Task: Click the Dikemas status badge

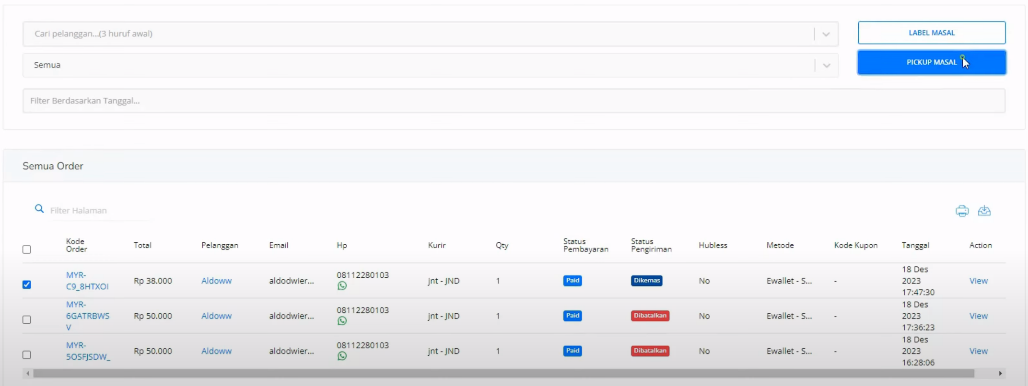Action: pyautogui.click(x=646, y=280)
